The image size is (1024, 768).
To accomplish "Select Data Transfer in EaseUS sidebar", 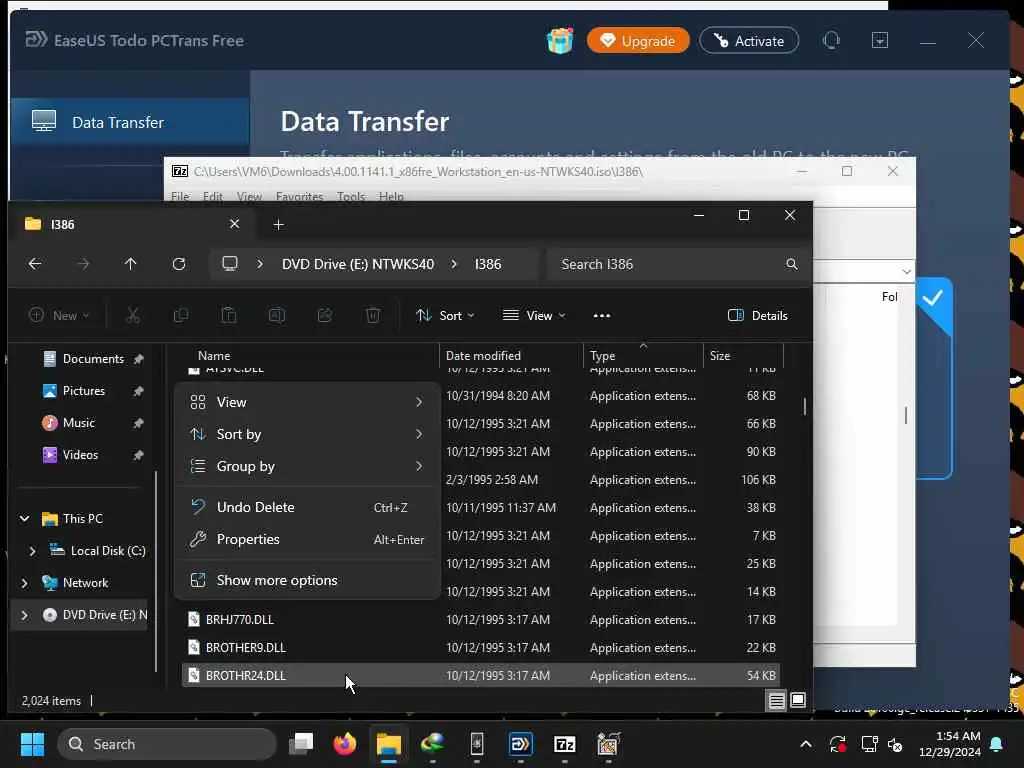I will 130,122.
